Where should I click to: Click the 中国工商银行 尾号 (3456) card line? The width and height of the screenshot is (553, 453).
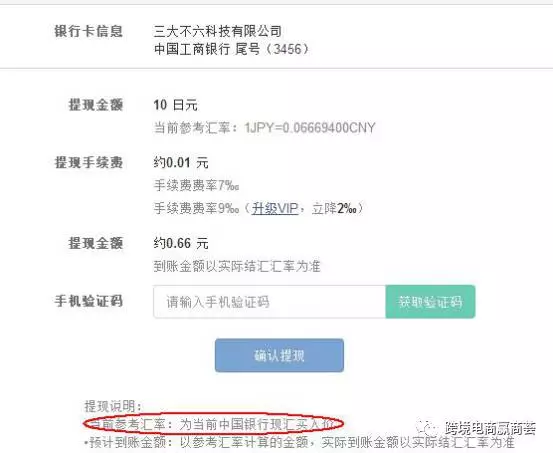click(x=231, y=49)
